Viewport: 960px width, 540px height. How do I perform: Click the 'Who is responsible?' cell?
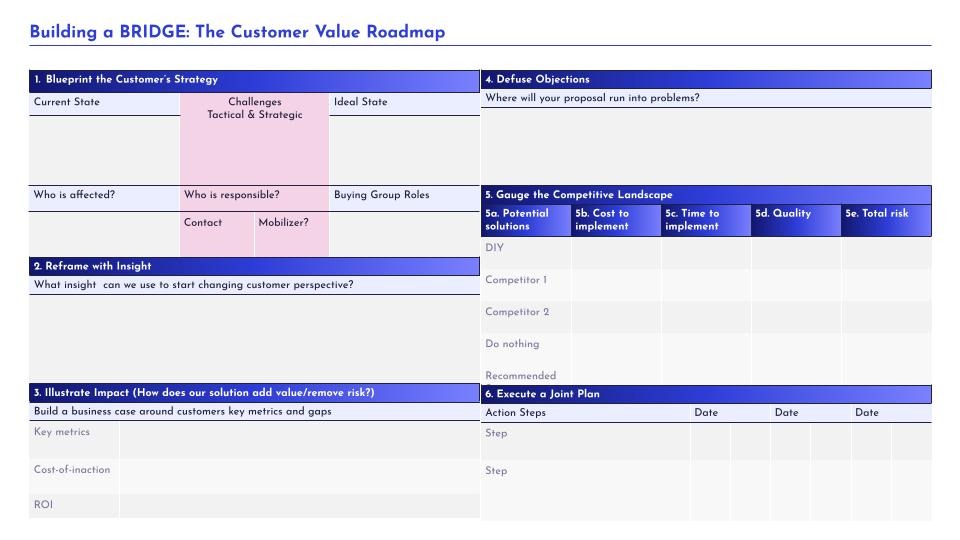coord(254,198)
